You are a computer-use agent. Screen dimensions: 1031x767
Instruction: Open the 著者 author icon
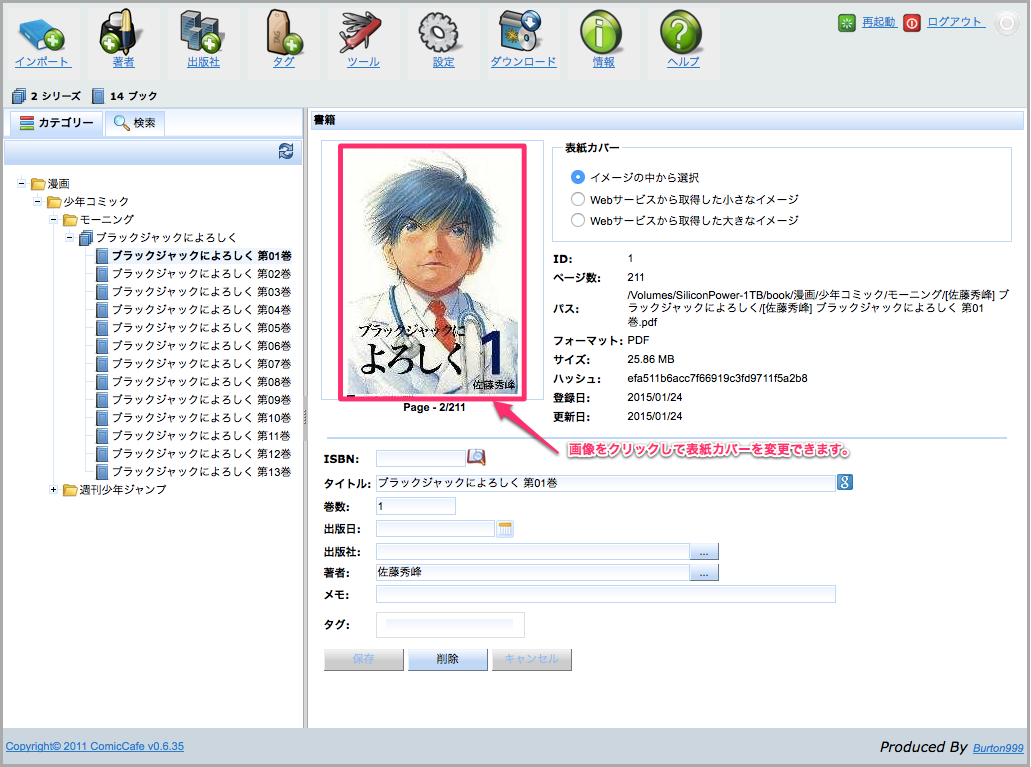(x=121, y=33)
